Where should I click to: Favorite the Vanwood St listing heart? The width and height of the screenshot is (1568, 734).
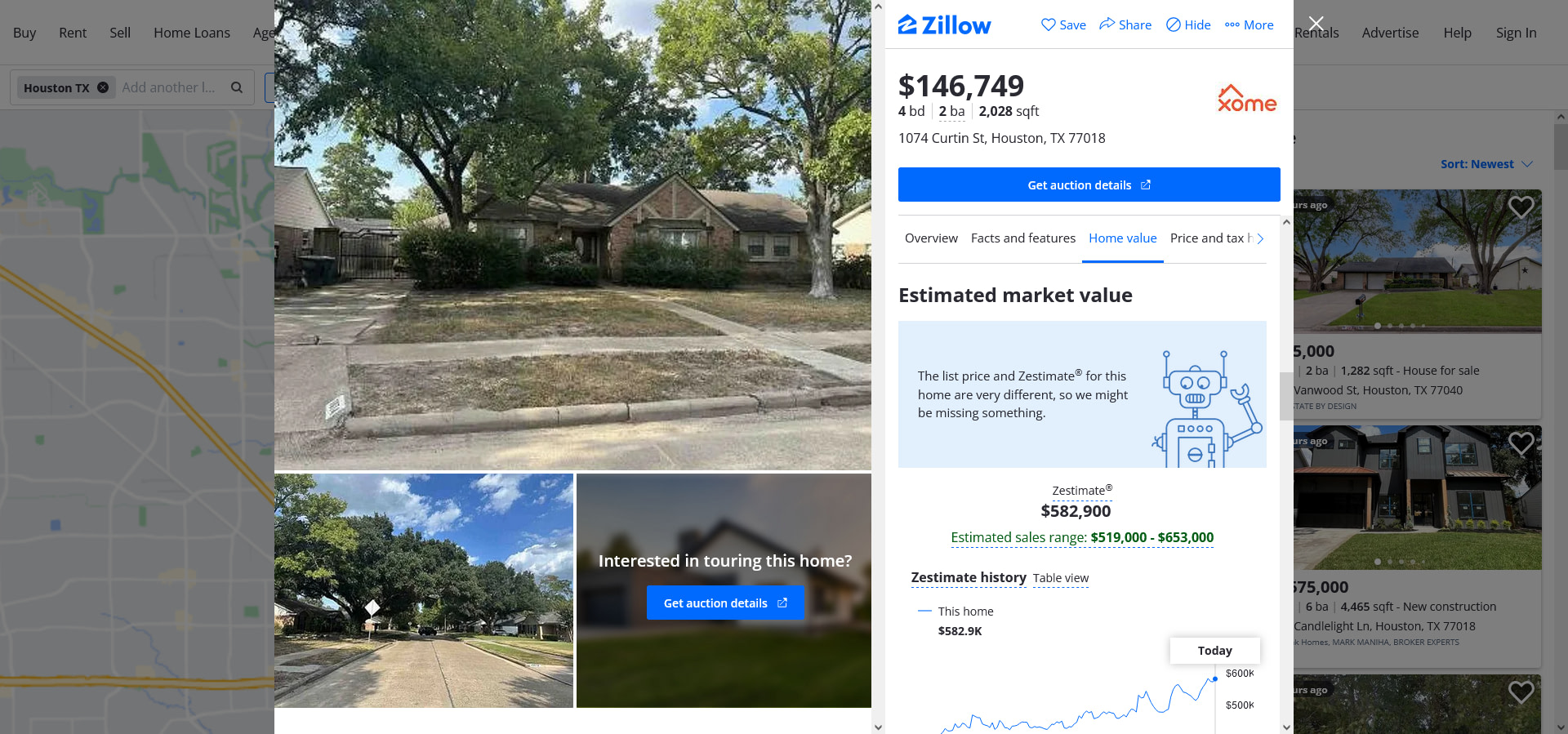[1521, 207]
